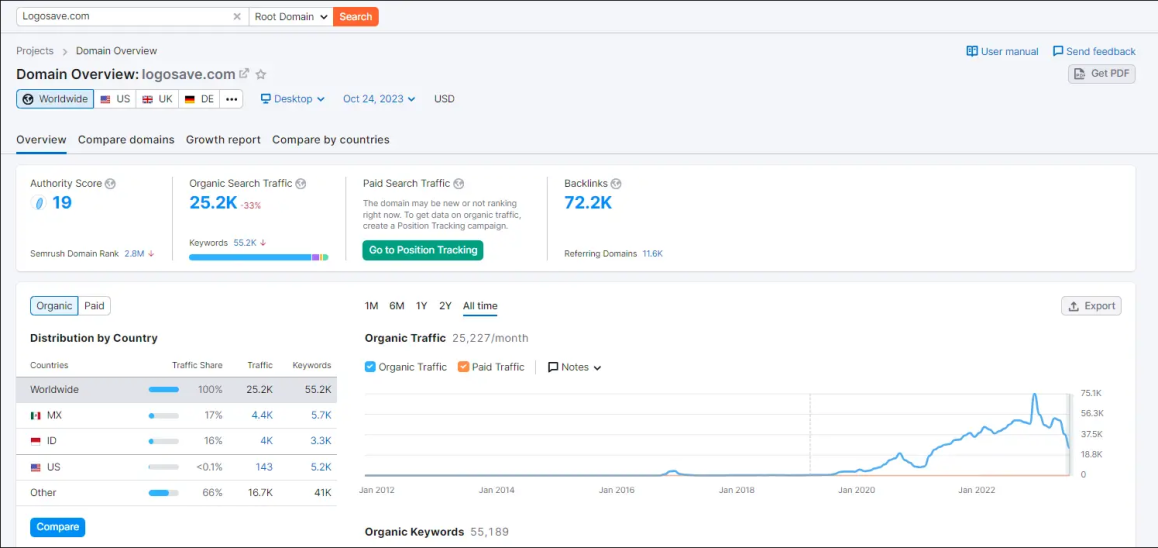Click the globe info icon next to Authority Score
The width and height of the screenshot is (1158, 548).
110,183
